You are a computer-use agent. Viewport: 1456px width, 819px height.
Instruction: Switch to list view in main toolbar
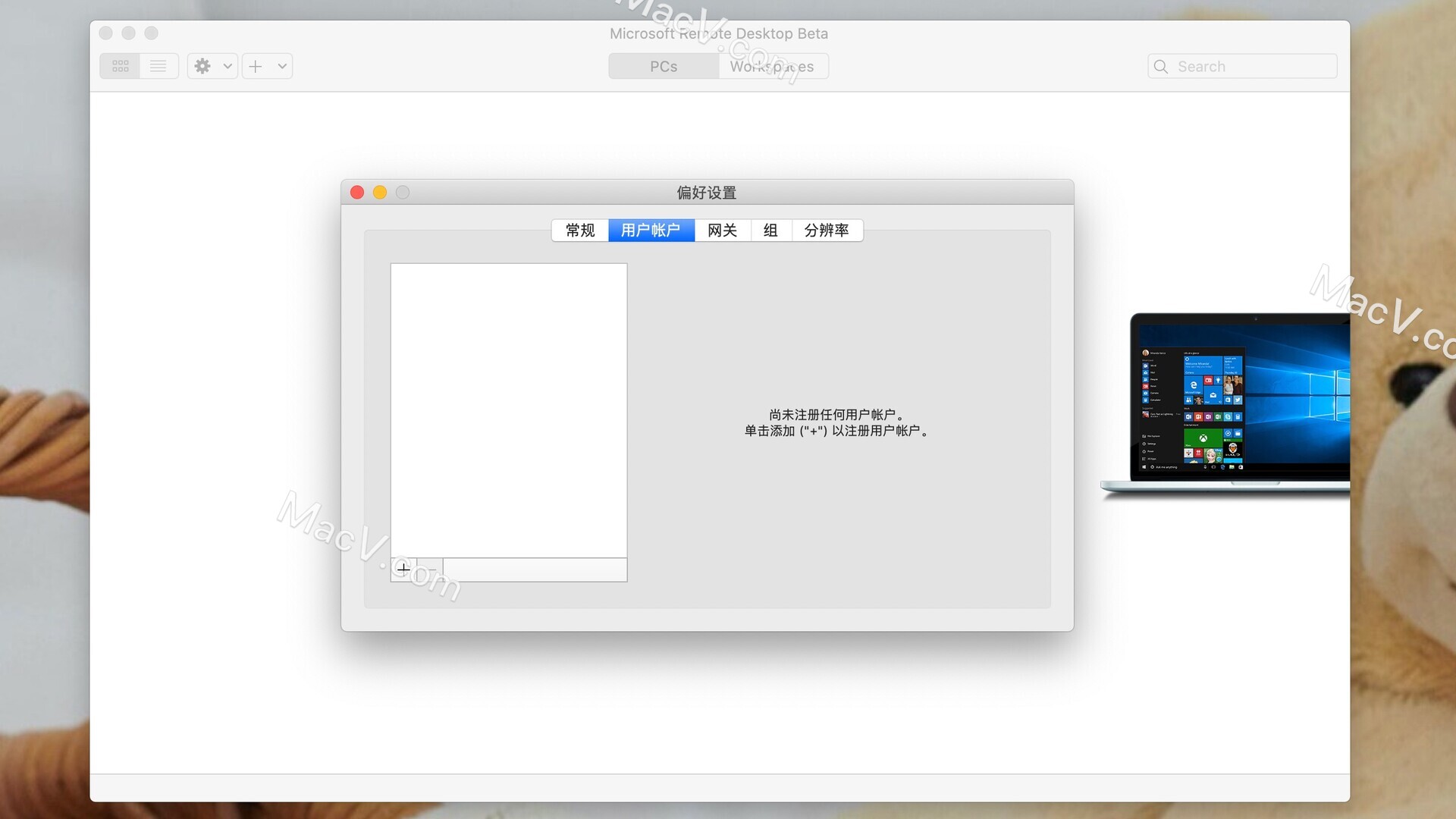point(158,66)
